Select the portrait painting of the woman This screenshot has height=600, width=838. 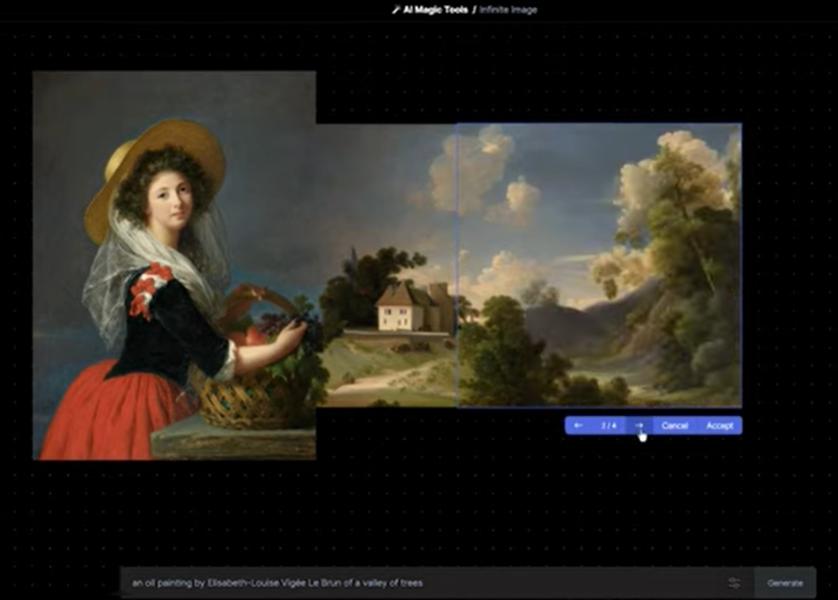pyautogui.click(x=174, y=266)
